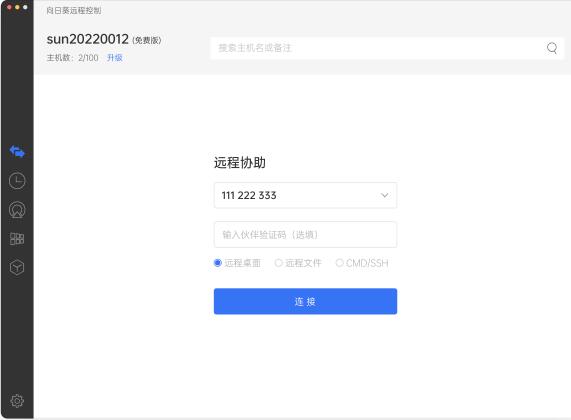
Task: Open the clock history icon in sidebar
Action: (17, 181)
